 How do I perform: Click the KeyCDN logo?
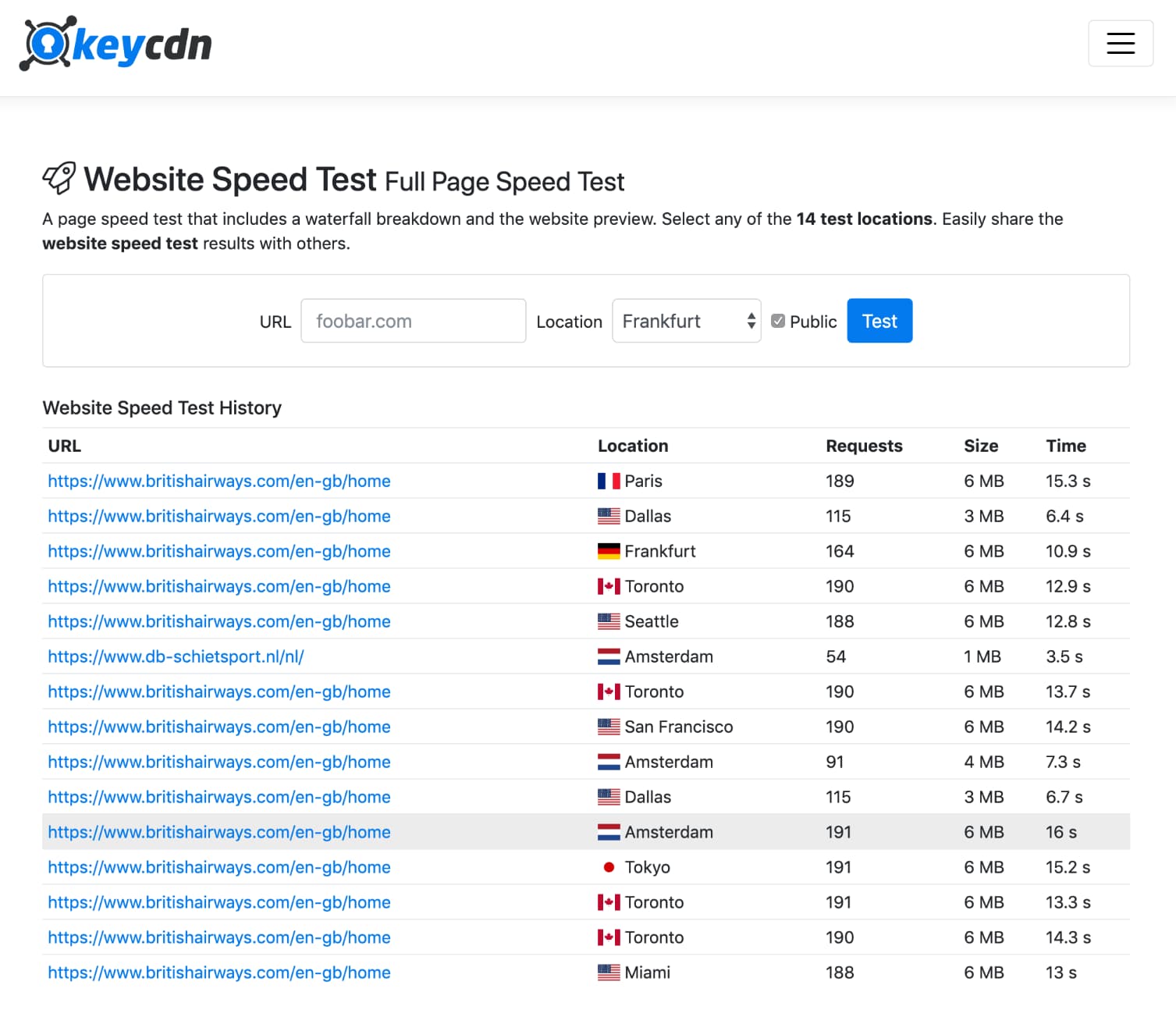click(x=115, y=44)
